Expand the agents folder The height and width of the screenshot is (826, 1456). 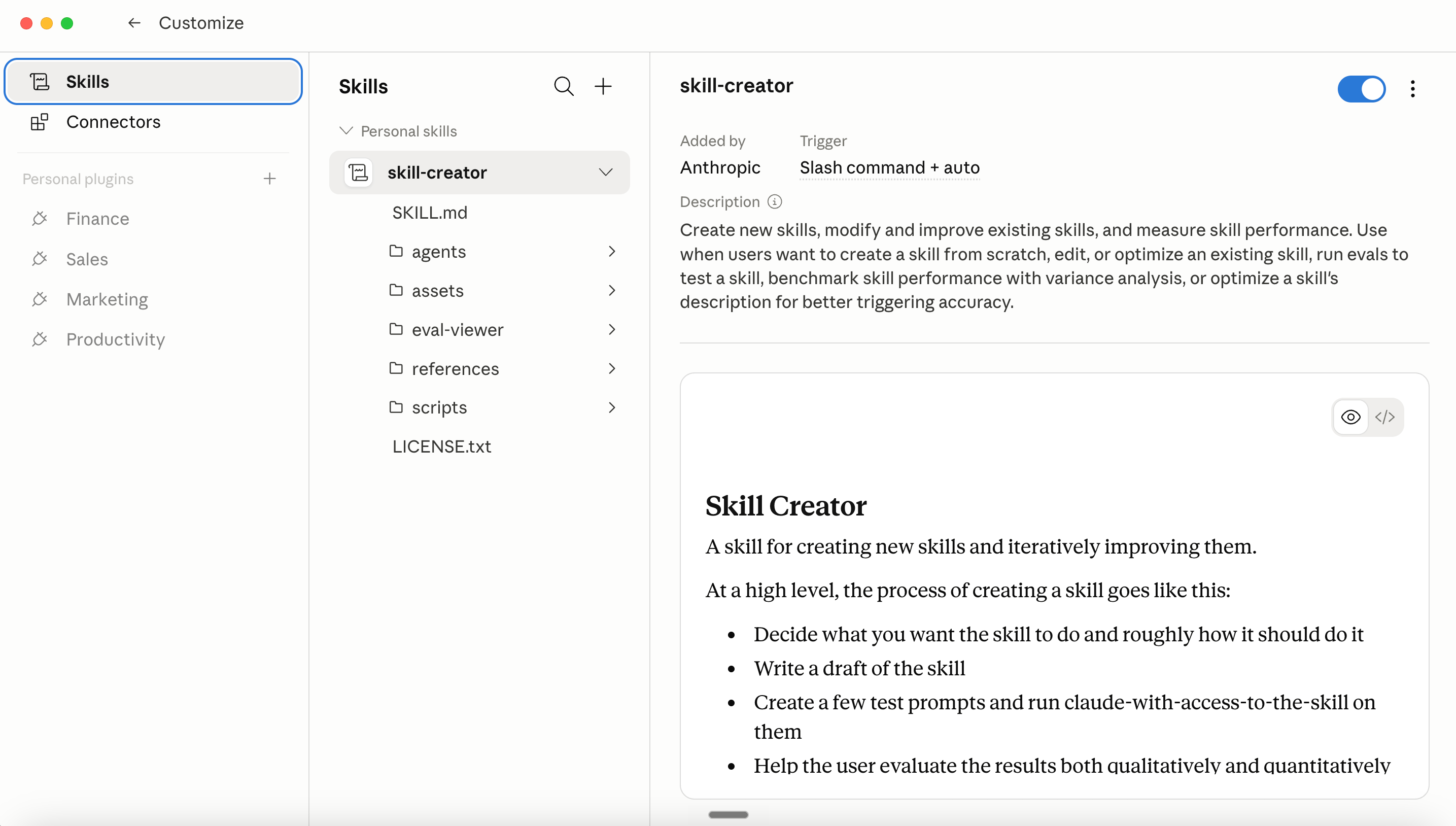[x=611, y=251]
